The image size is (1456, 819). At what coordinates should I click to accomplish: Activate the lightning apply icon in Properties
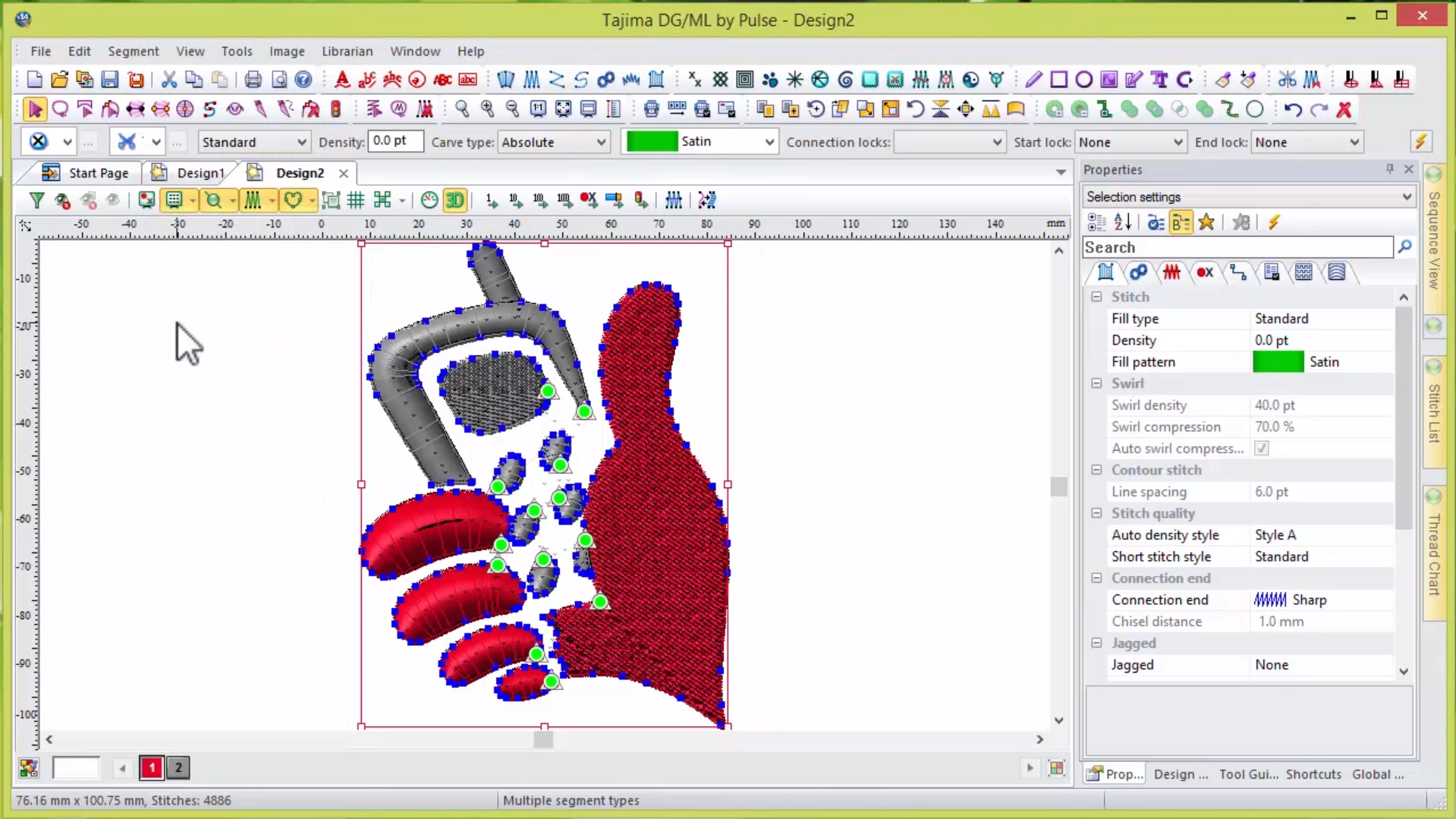pyautogui.click(x=1275, y=222)
